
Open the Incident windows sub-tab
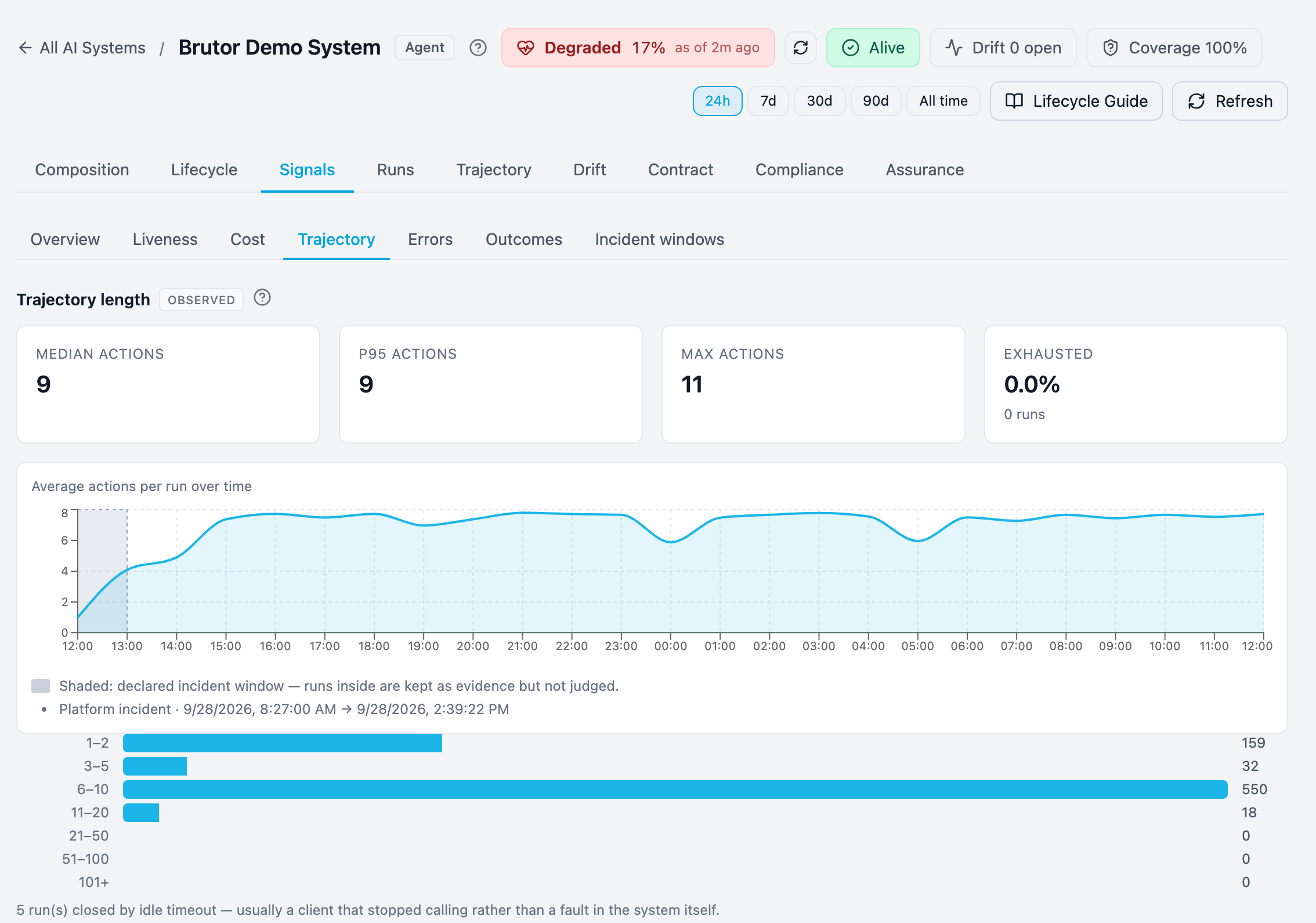tap(659, 239)
